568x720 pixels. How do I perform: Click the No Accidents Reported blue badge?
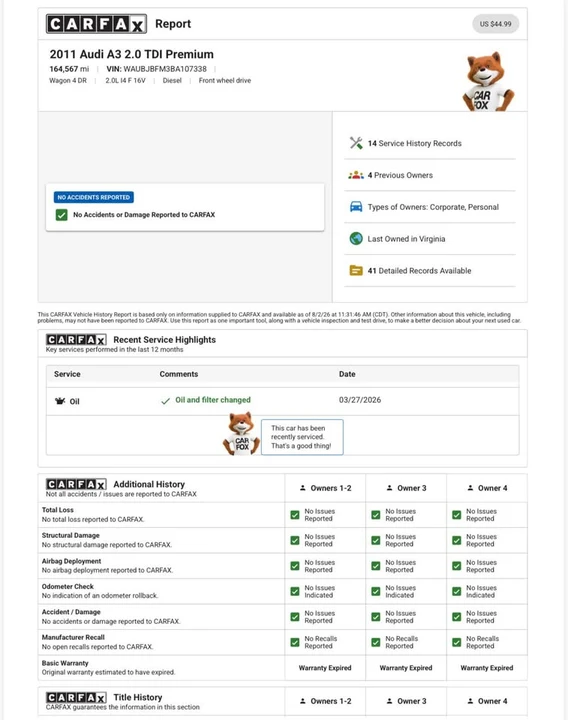(94, 197)
